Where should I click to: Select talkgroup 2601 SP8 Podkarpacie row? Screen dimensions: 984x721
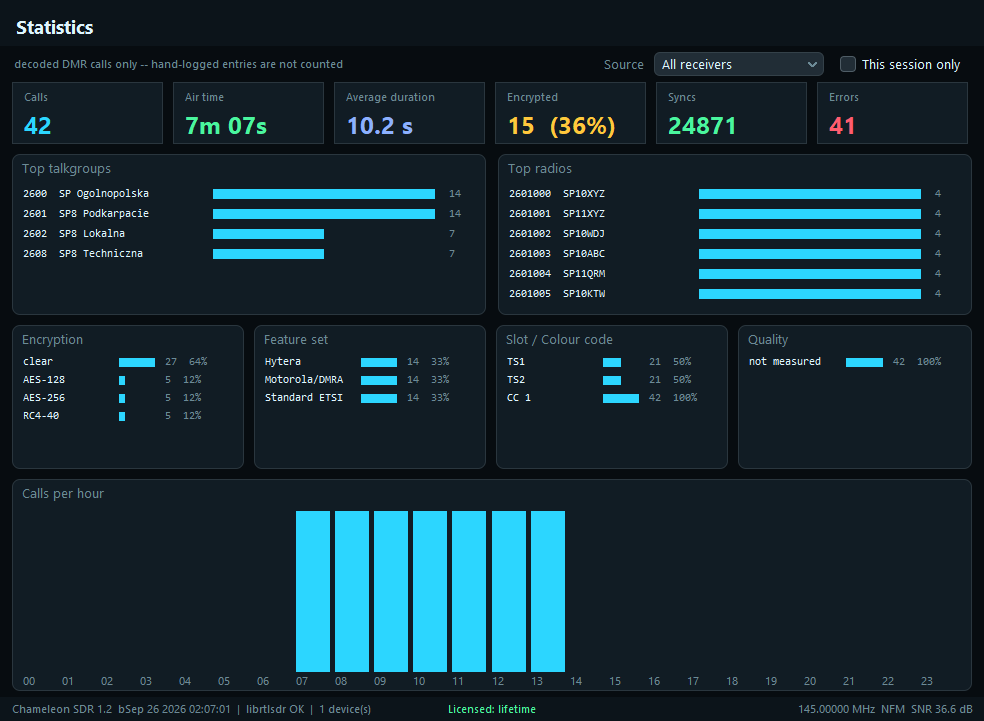coord(242,214)
